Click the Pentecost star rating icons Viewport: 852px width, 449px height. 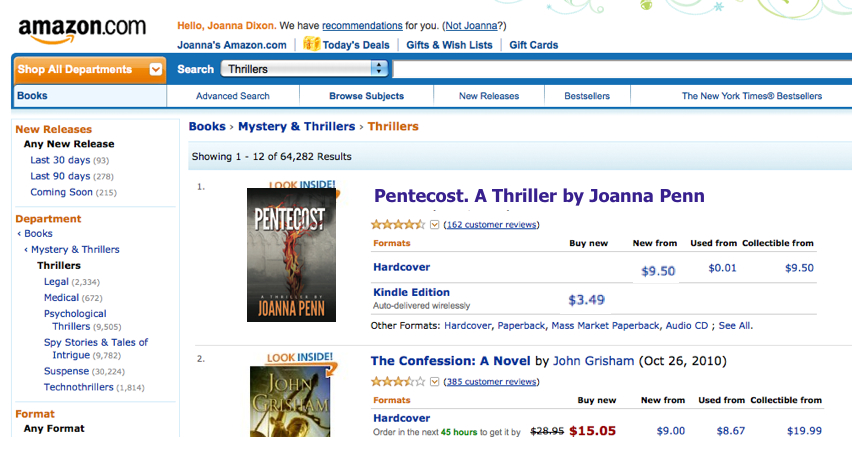click(398, 224)
